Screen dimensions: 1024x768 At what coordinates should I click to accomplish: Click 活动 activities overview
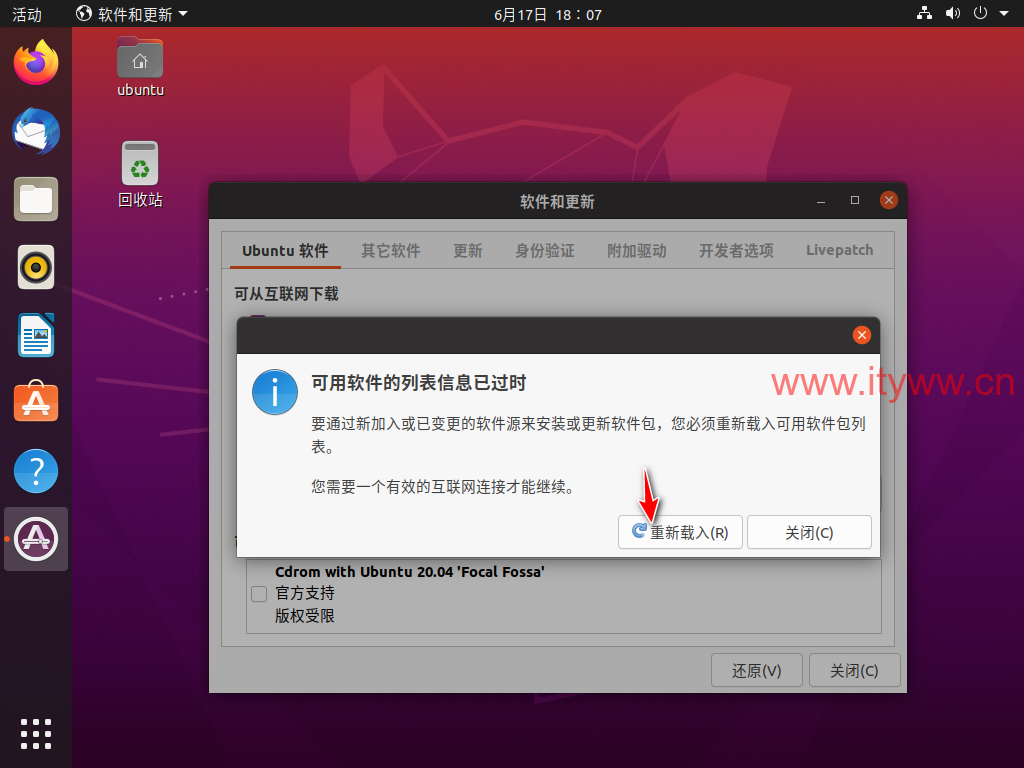27,14
